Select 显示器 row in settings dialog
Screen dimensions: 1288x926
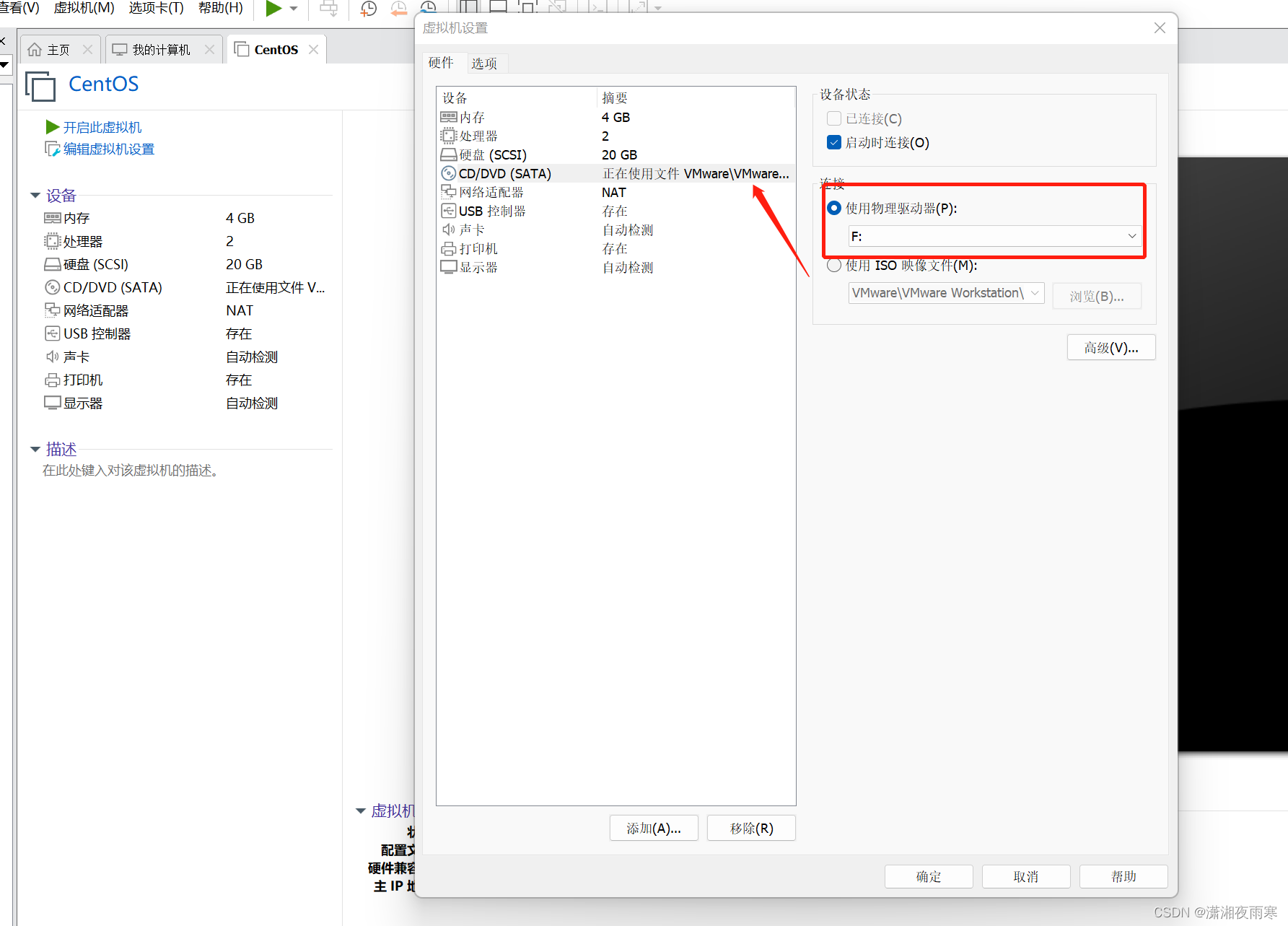click(x=615, y=267)
